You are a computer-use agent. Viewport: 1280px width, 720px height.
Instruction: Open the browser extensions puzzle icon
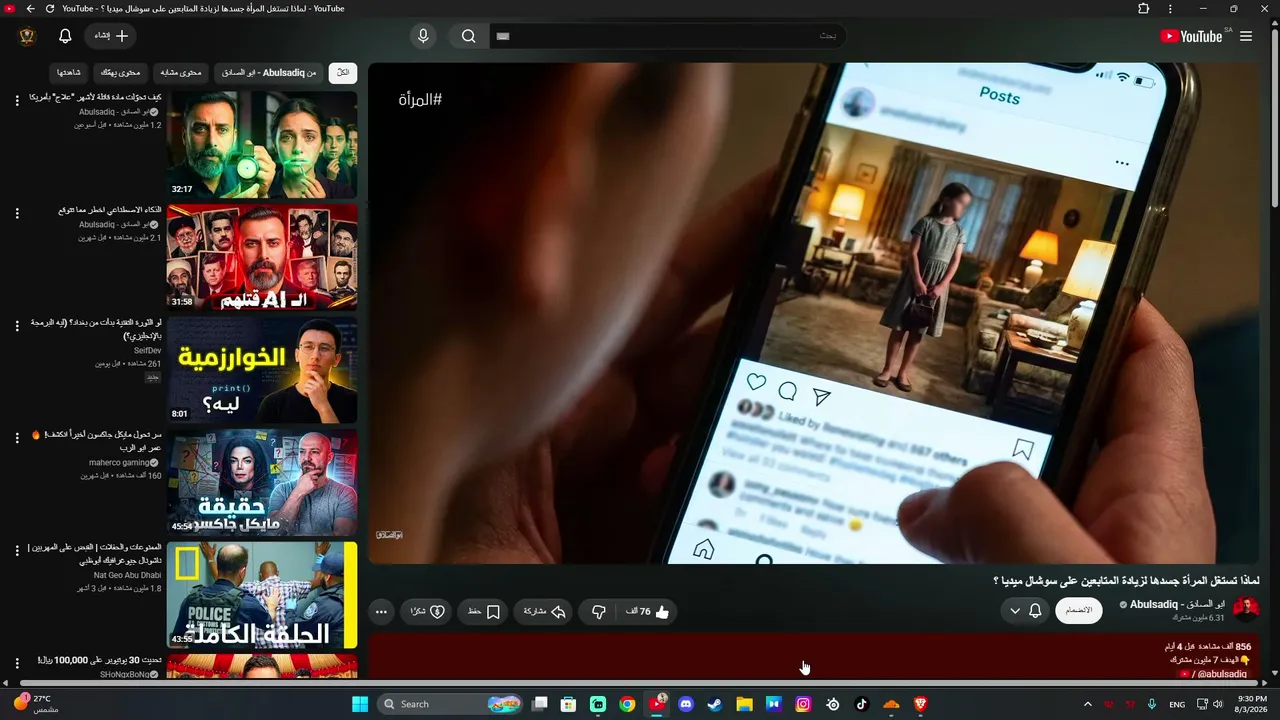tap(1144, 9)
